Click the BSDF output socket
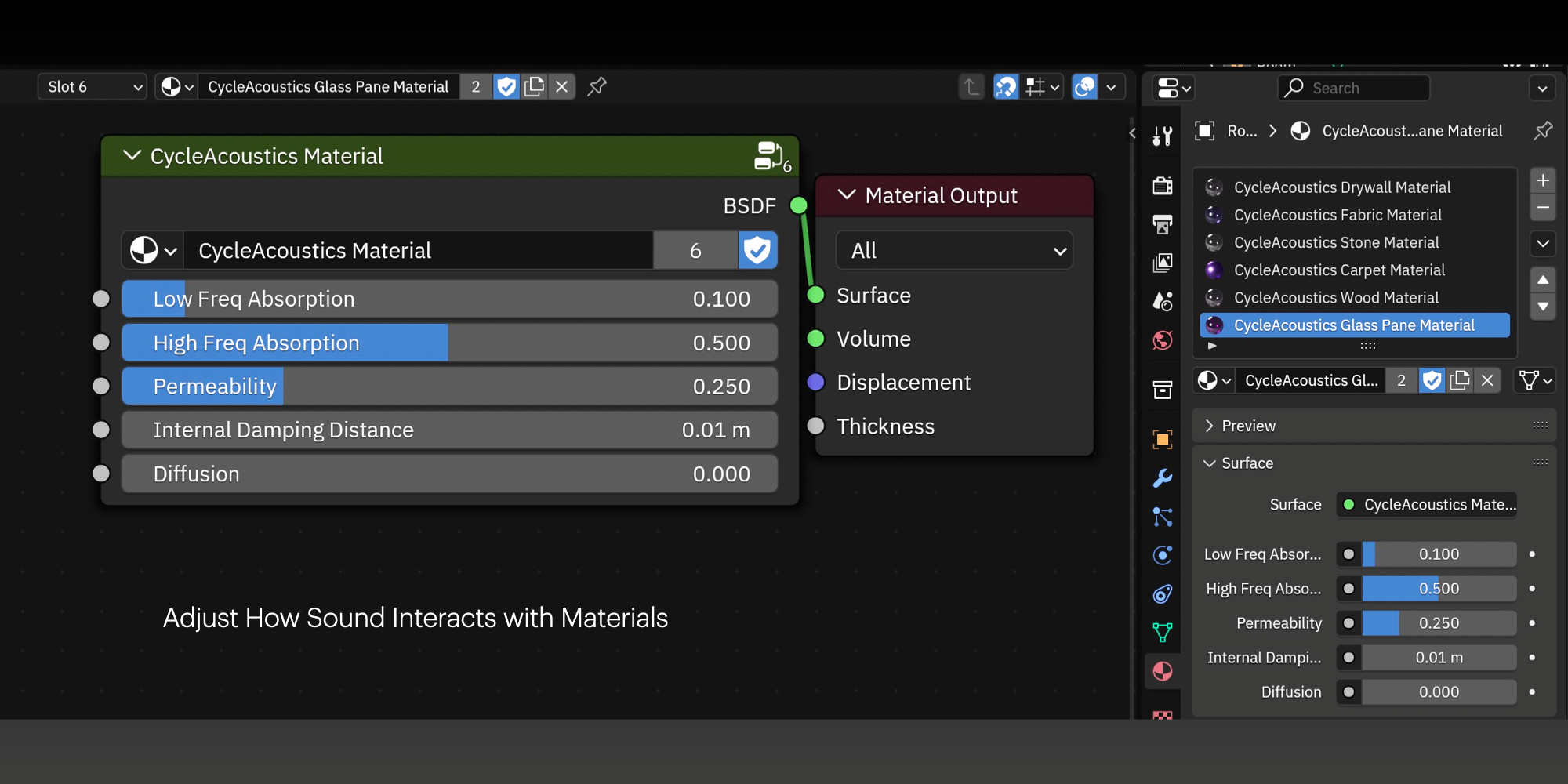This screenshot has height=784, width=1568. 799,205
